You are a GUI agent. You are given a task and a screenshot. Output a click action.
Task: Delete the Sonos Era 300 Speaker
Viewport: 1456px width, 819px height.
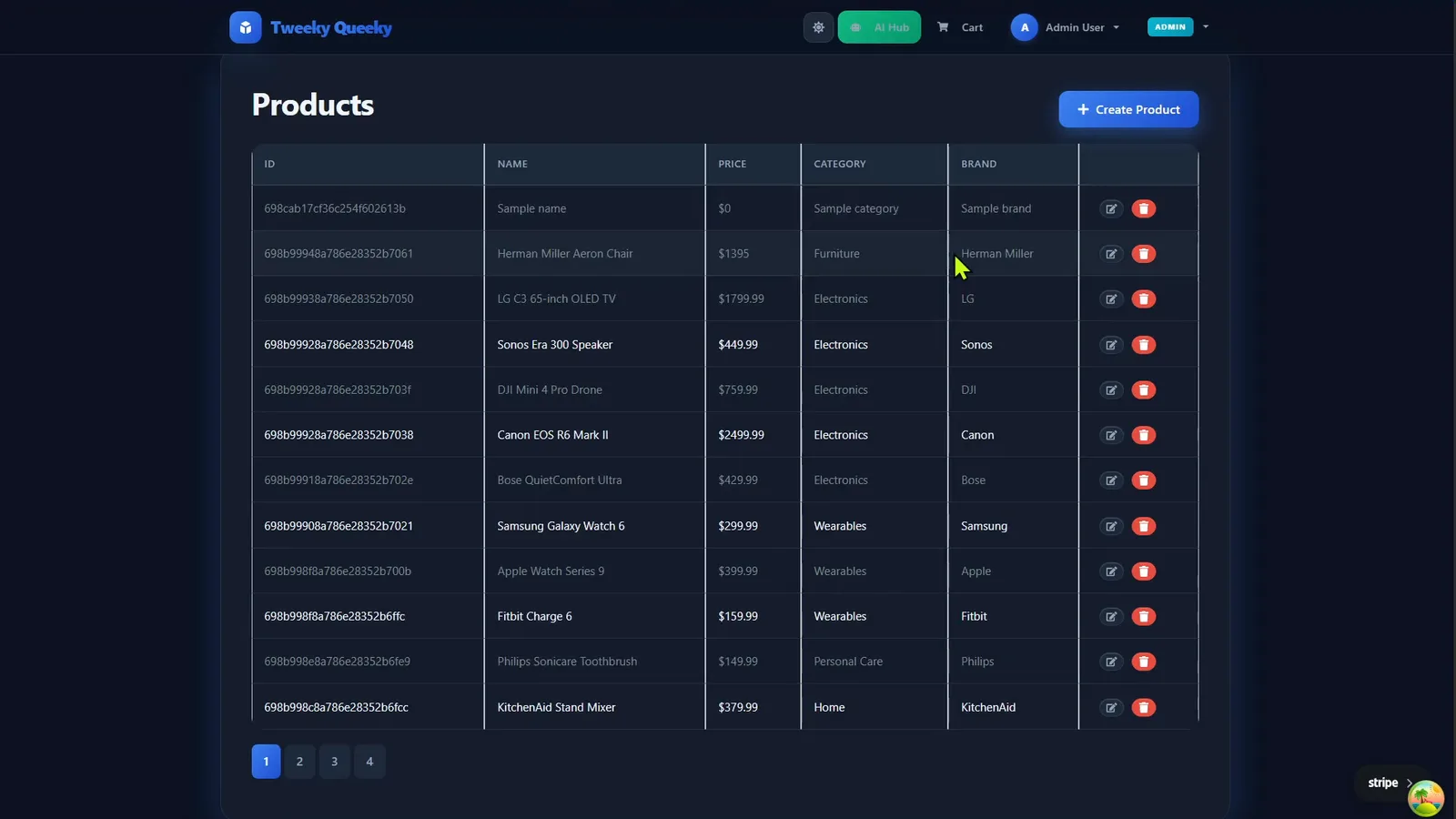click(x=1144, y=345)
